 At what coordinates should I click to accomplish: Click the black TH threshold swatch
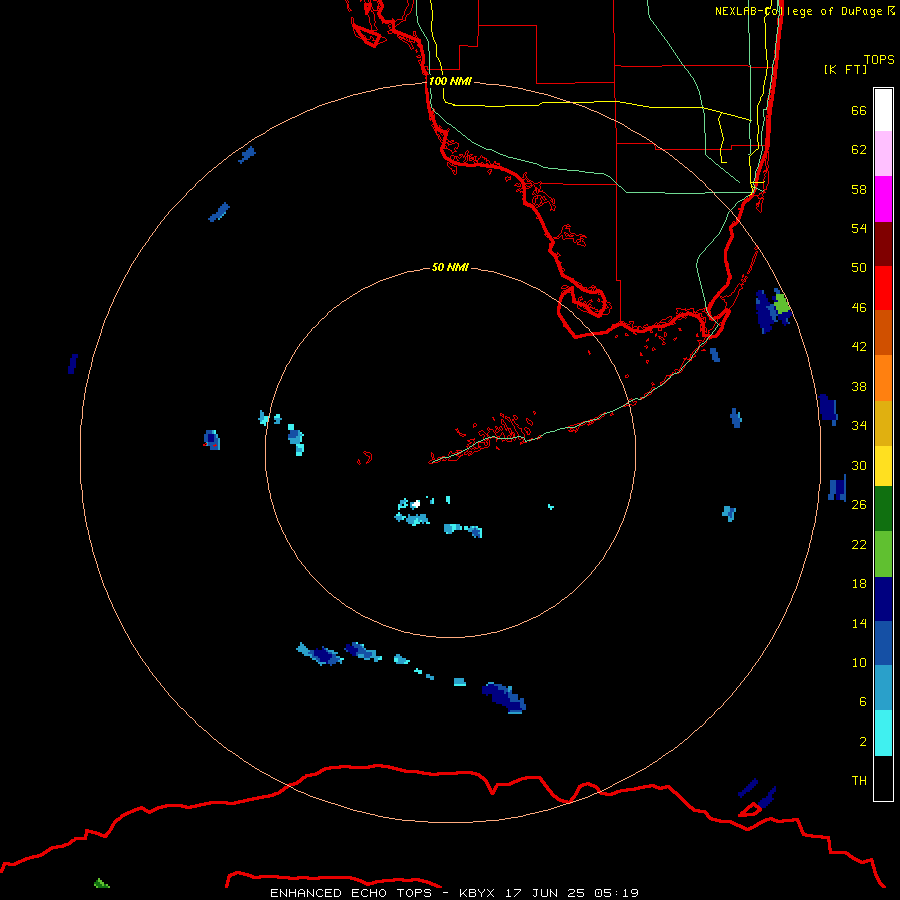883,778
